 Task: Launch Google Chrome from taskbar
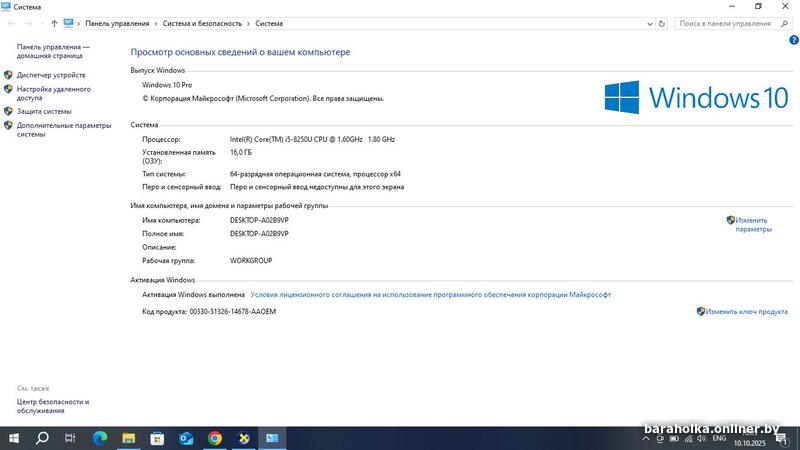215,438
